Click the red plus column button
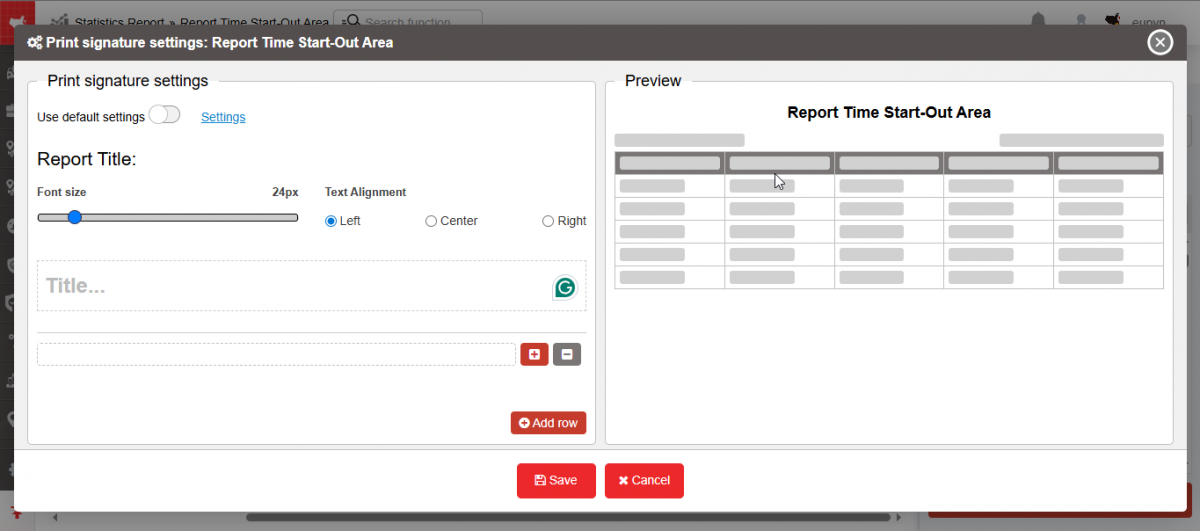The height and width of the screenshot is (531, 1200). [x=534, y=354]
